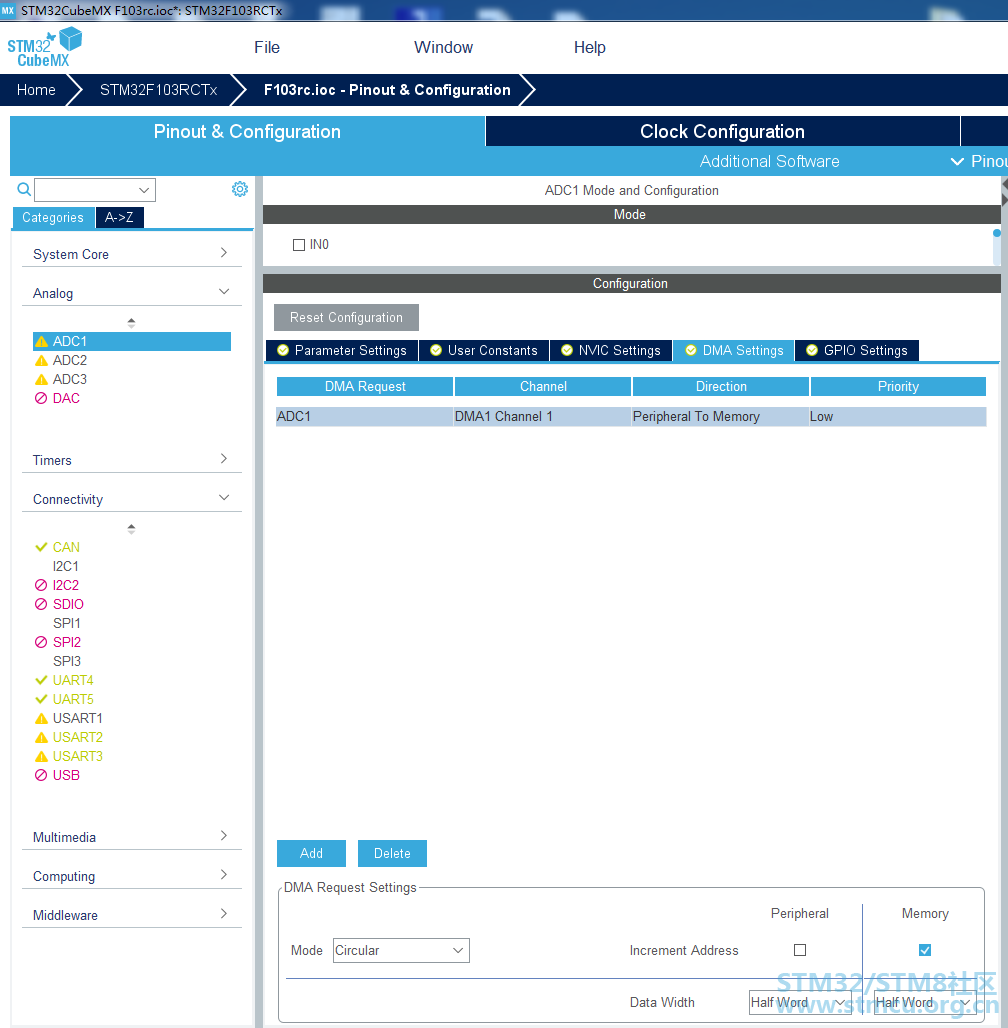The image size is (1008, 1028).
Task: Click the STM32CubeMX logo icon
Action: pos(45,47)
